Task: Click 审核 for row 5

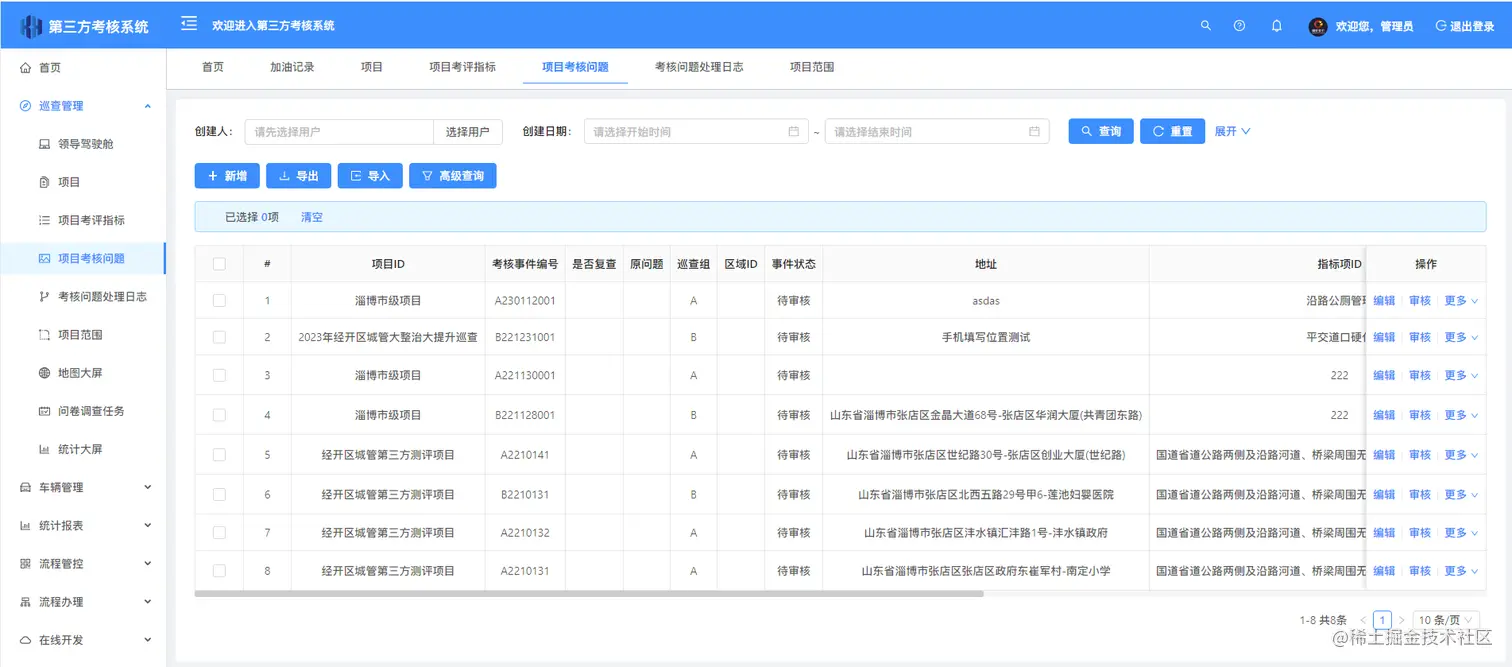Action: click(x=1420, y=454)
